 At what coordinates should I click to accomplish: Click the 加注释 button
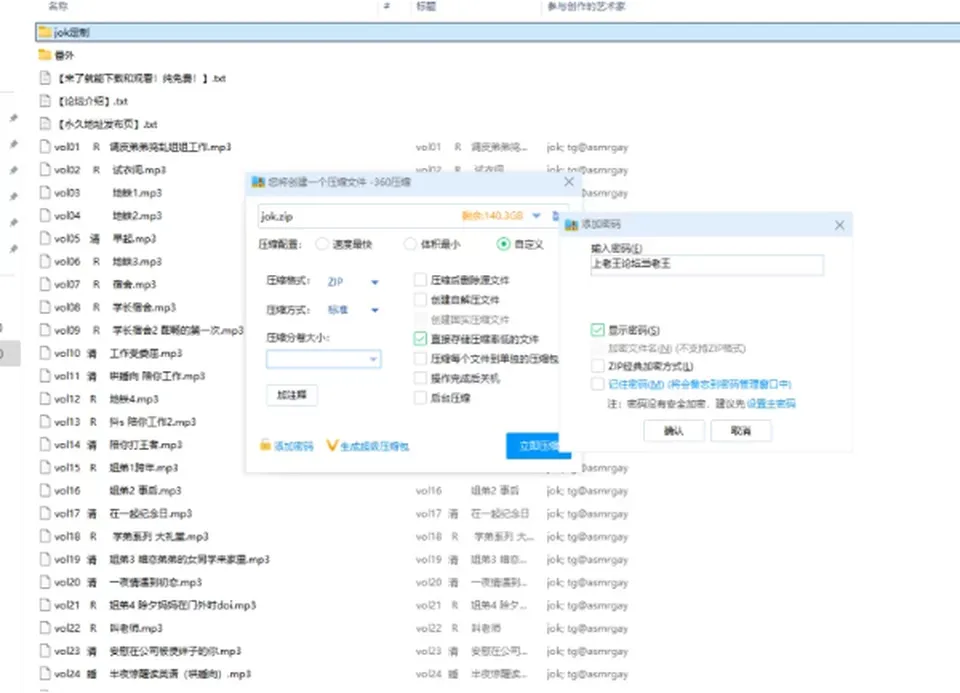(292, 395)
